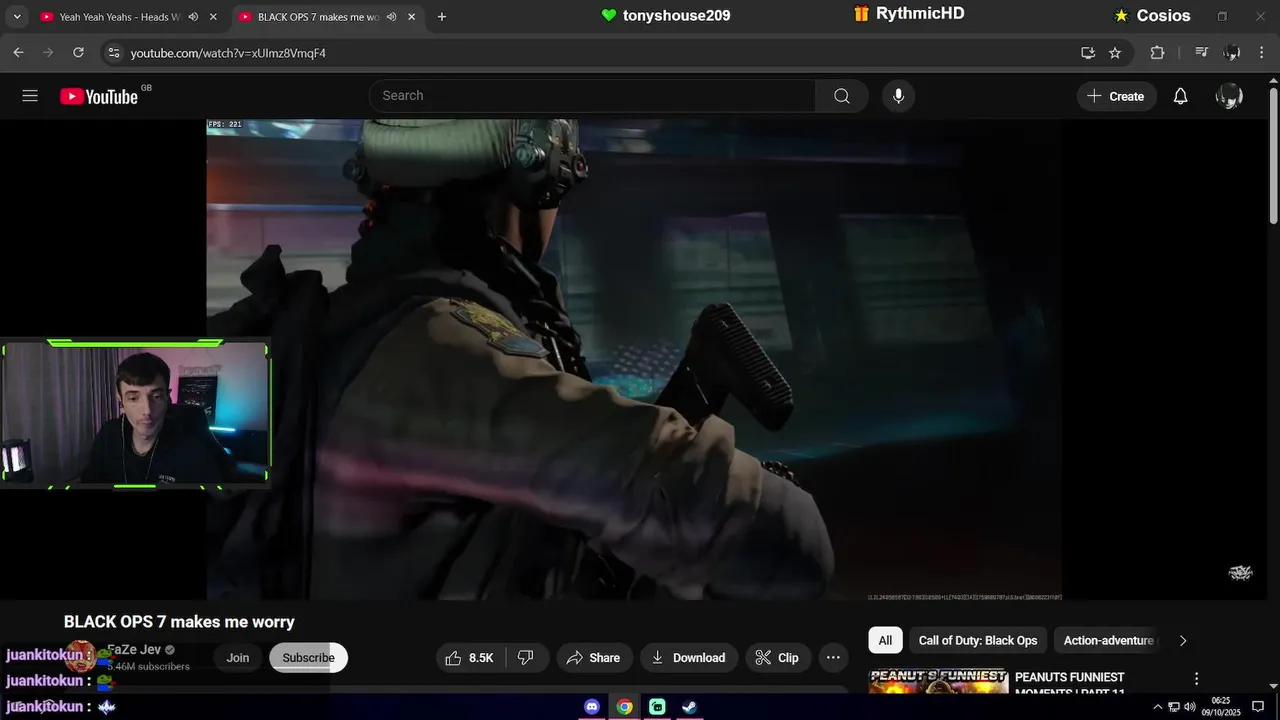
Task: Dislike the video
Action: [526, 658]
